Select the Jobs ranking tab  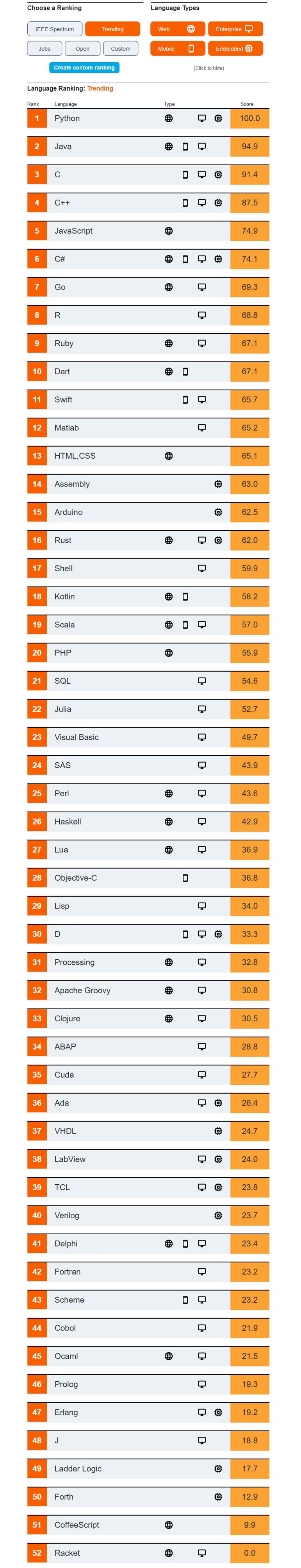pos(45,49)
